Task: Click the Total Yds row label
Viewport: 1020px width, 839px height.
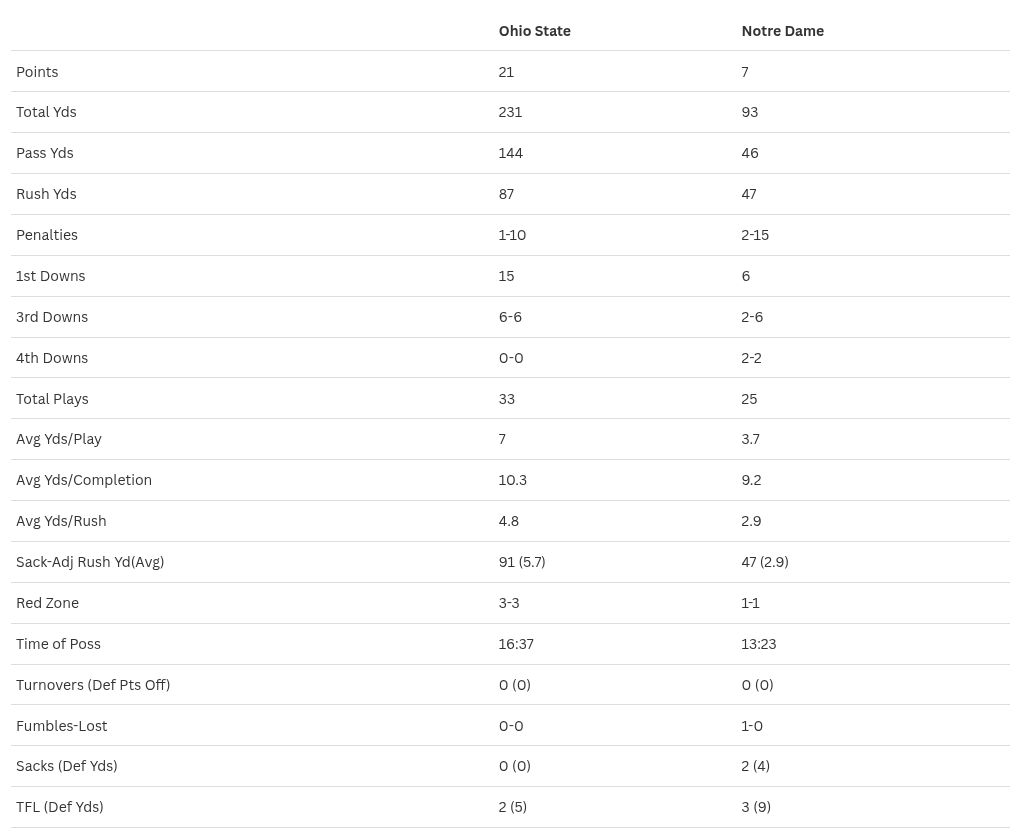Action: coord(46,112)
